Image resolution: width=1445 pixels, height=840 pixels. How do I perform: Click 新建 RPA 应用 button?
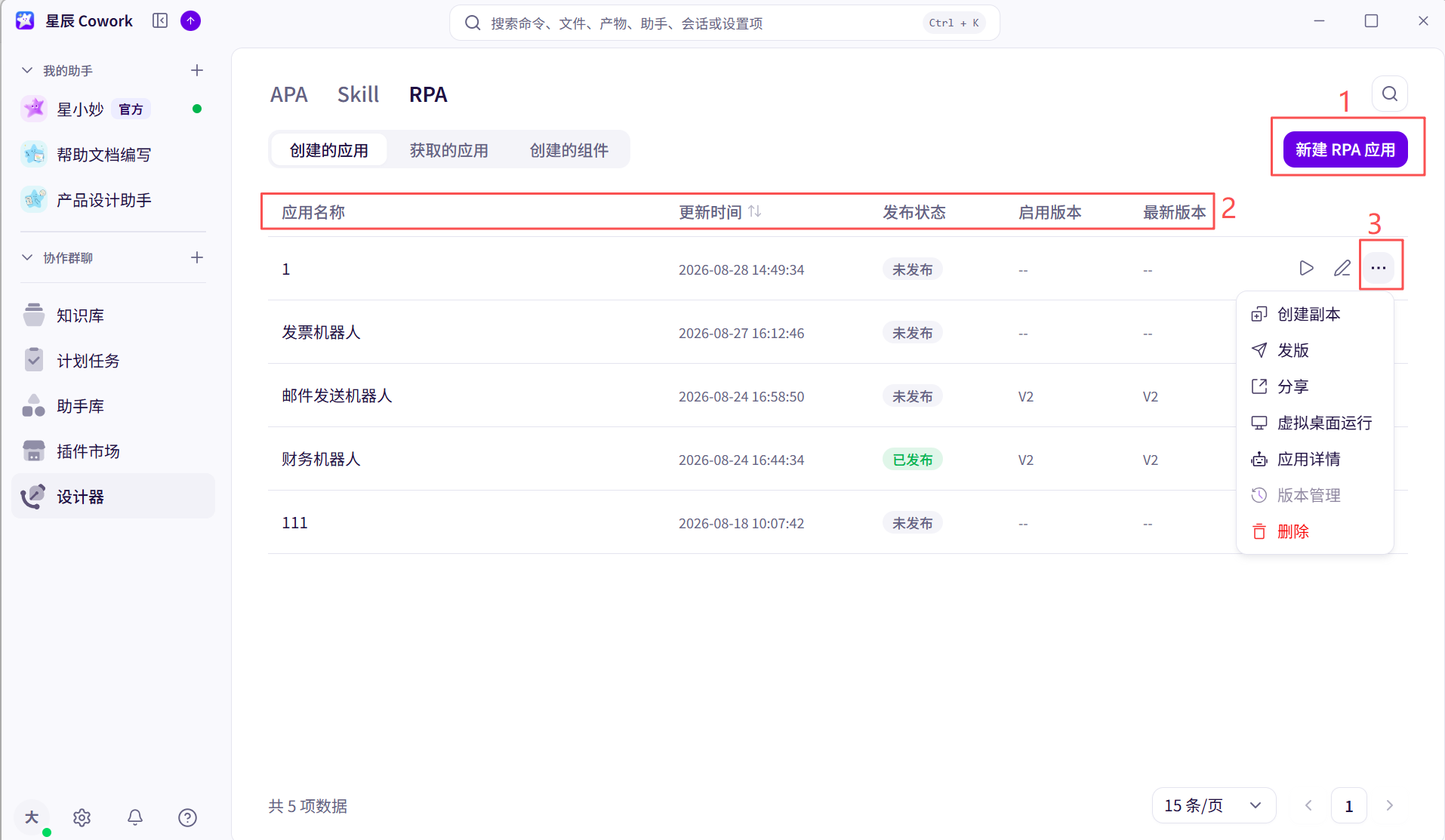click(1345, 149)
